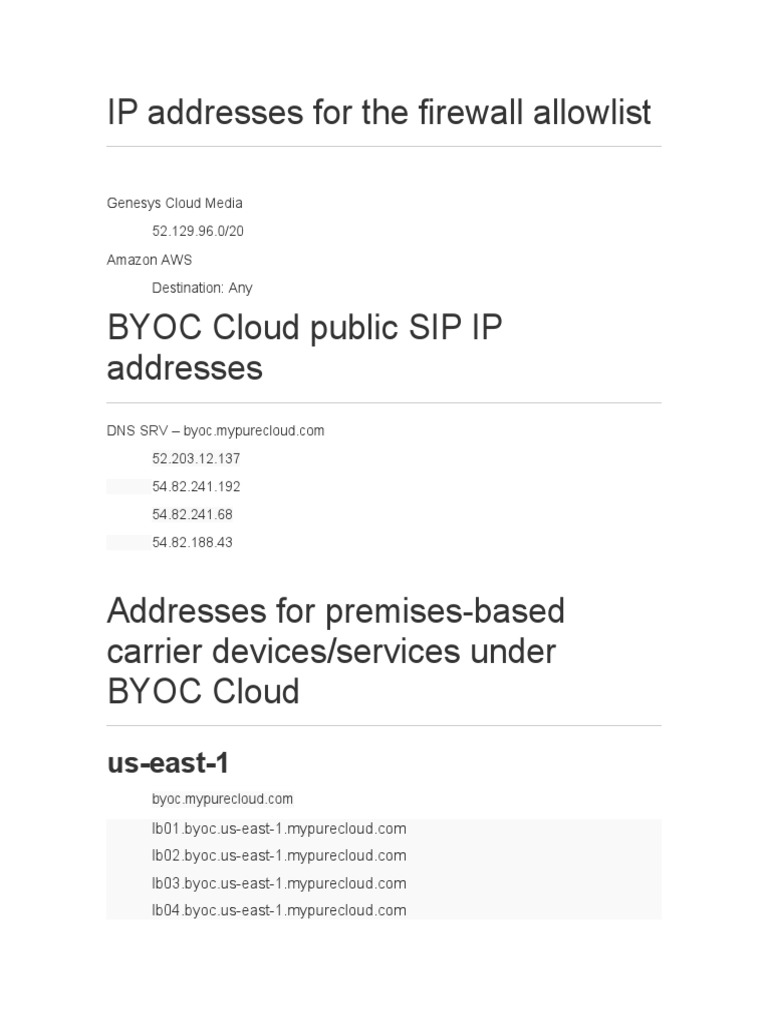Click the "Addresses for premises-based carrier devices" heading
The width and height of the screenshot is (768, 1024).
tap(336, 650)
